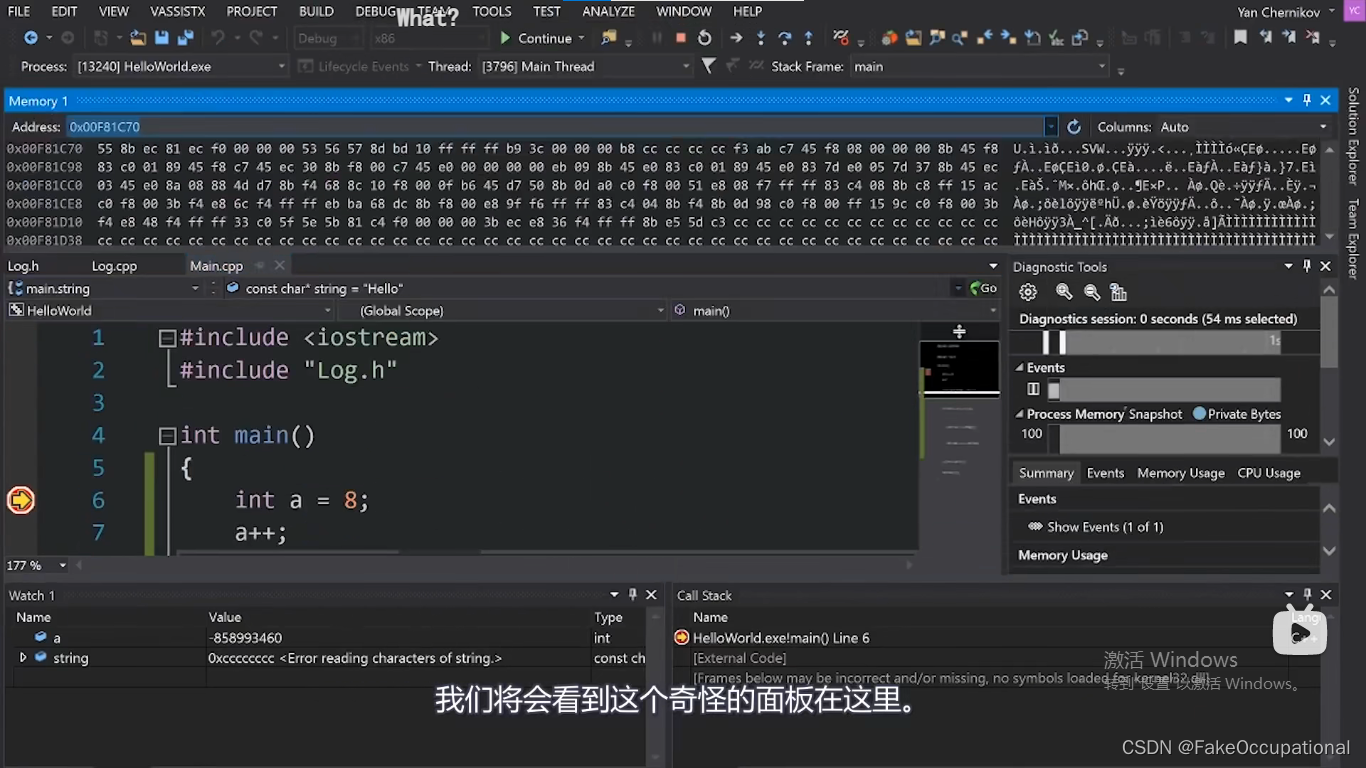
Task: Pin the Memory 1 window
Action: [x=1307, y=100]
